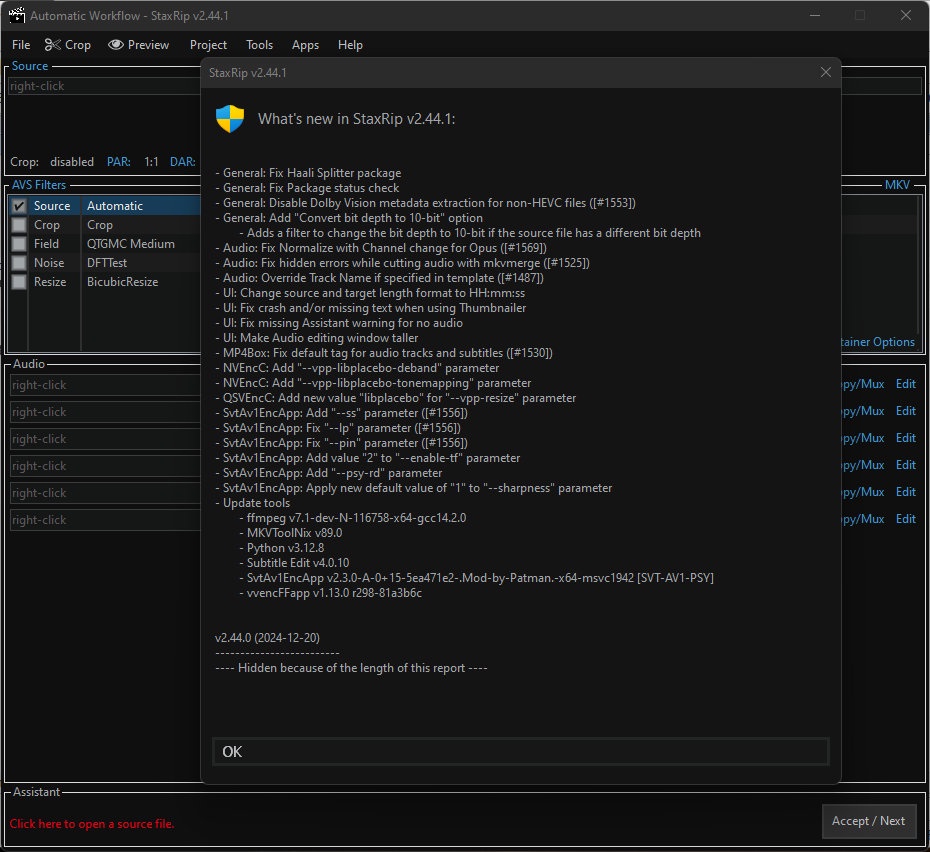Click the ffmpeg v7.1-dev version line
Viewport: 930px width, 852px height.
point(353,518)
